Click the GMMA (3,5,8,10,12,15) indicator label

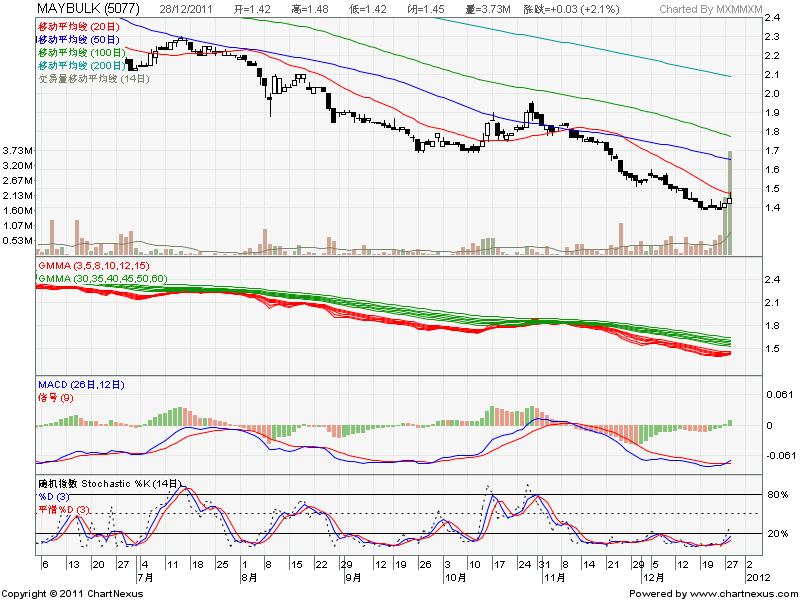point(93,265)
